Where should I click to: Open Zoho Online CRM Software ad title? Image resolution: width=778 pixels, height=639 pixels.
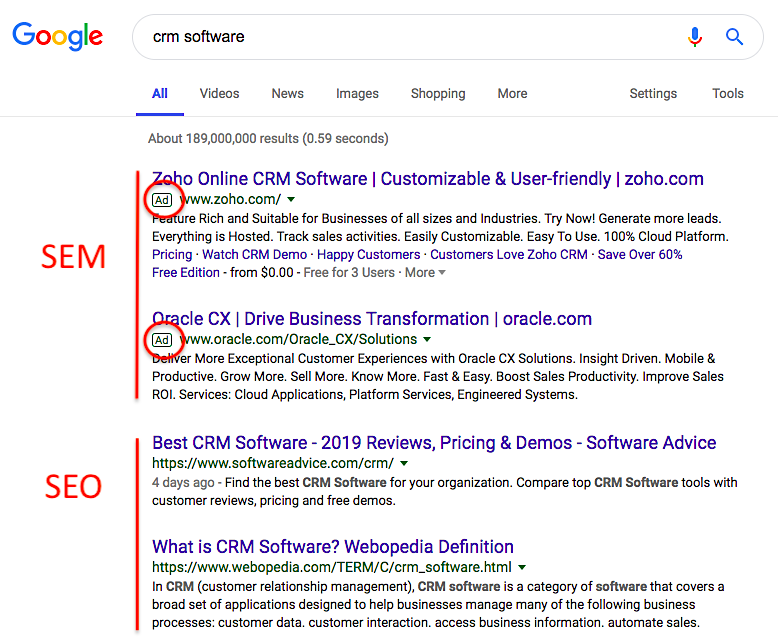428,179
